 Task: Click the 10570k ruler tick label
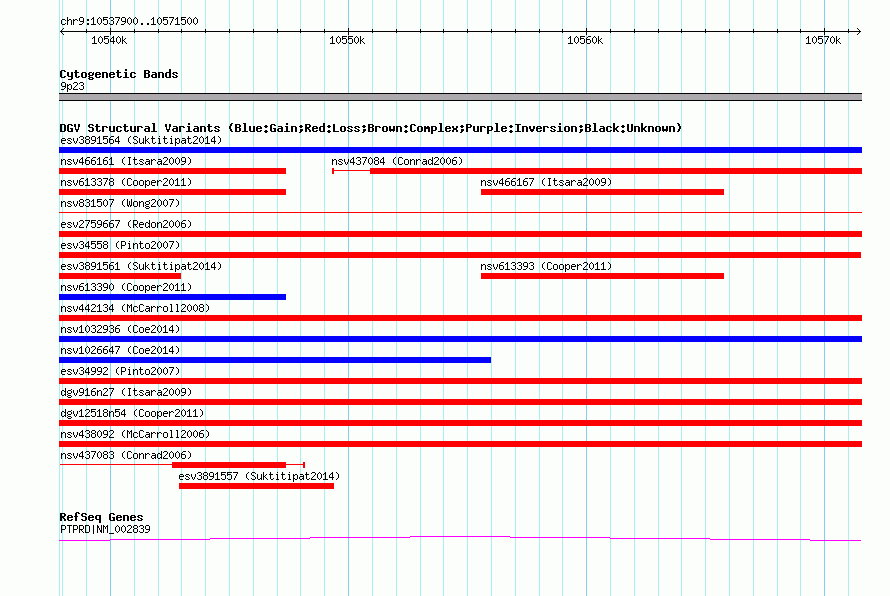click(823, 40)
